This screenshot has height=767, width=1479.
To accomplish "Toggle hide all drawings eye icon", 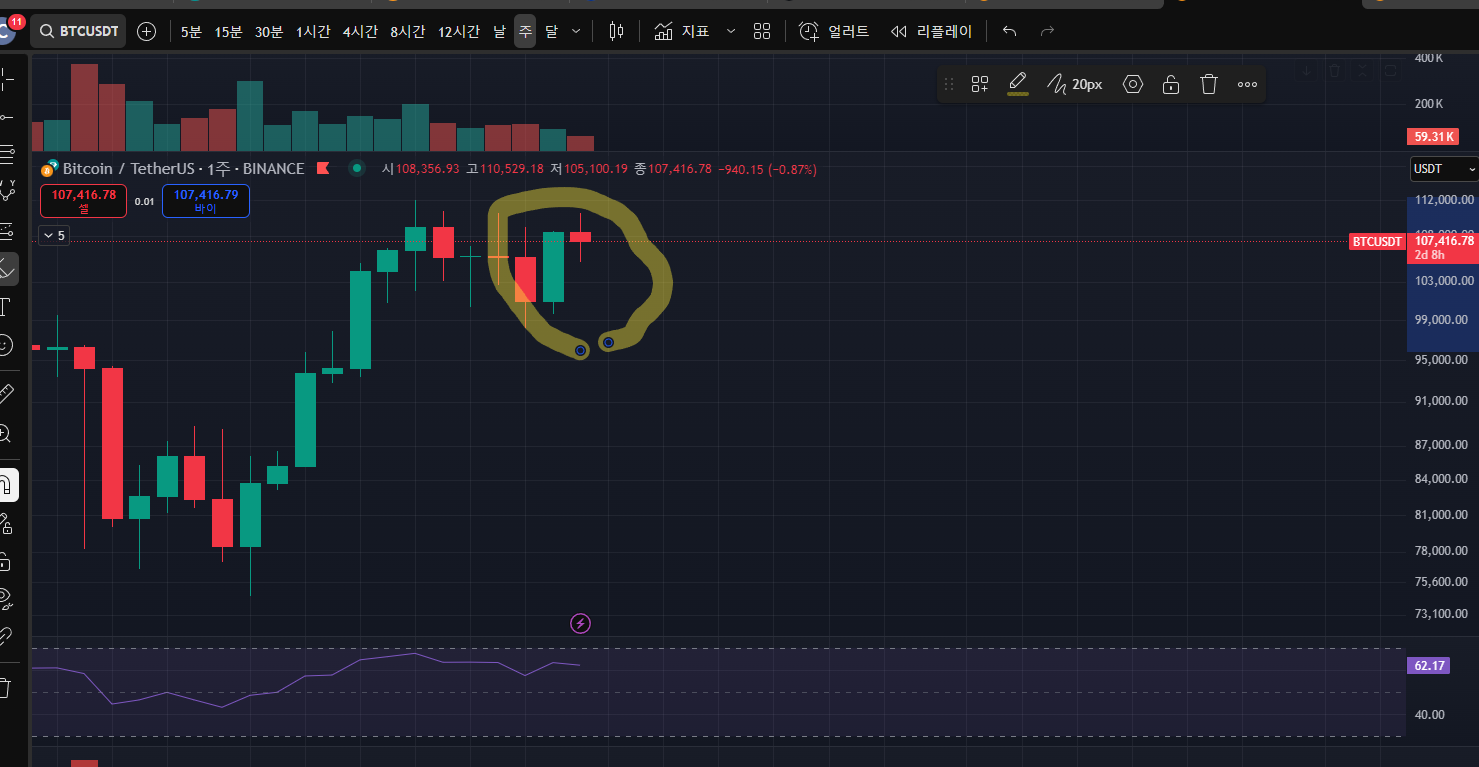I will click(7, 599).
